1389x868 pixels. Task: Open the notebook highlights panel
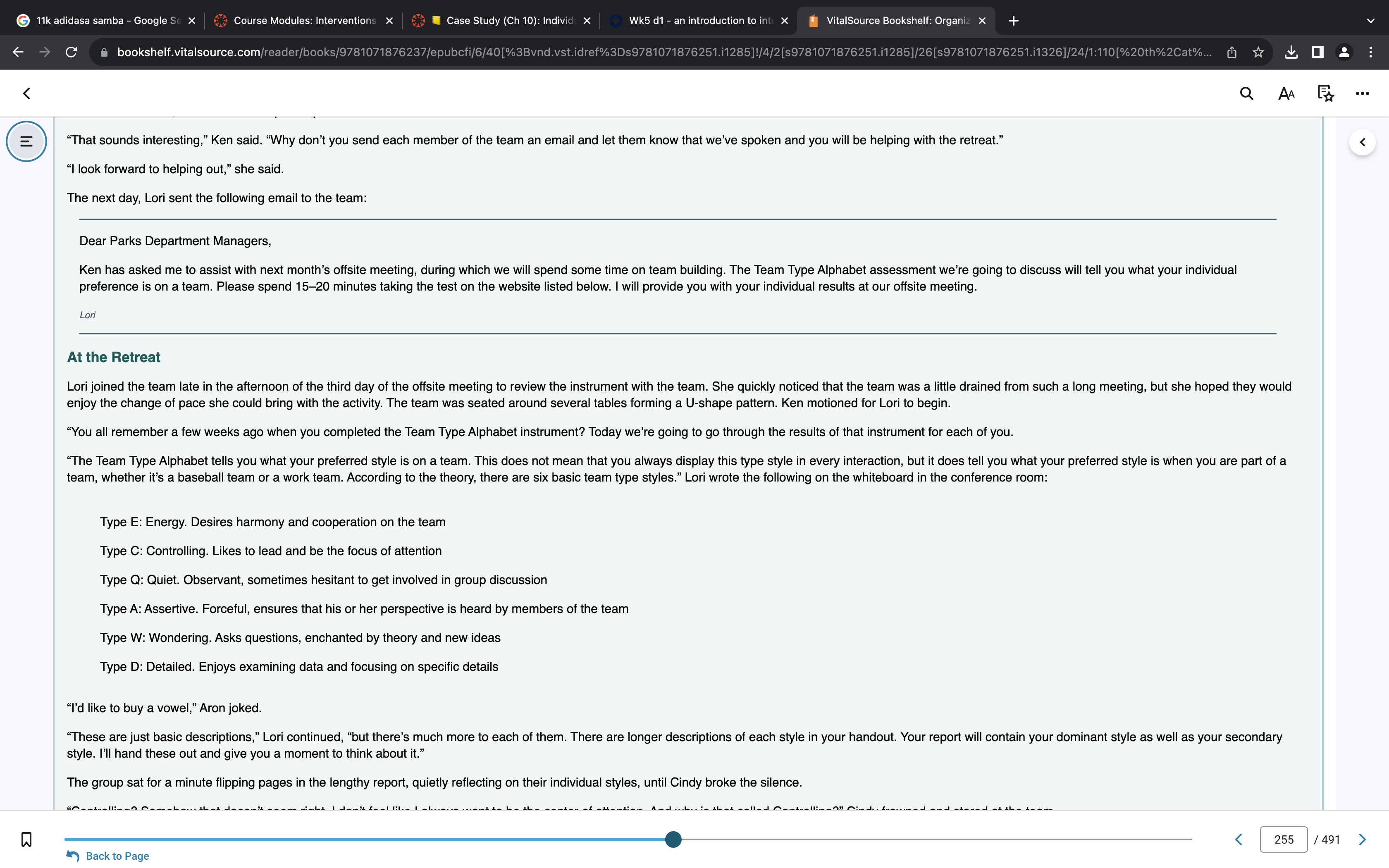pyautogui.click(x=1325, y=93)
